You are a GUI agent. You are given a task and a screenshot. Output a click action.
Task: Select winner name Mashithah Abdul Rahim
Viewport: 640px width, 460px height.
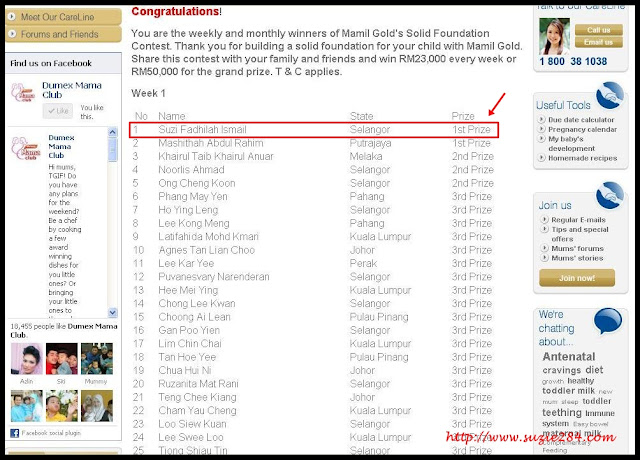pyautogui.click(x=211, y=143)
